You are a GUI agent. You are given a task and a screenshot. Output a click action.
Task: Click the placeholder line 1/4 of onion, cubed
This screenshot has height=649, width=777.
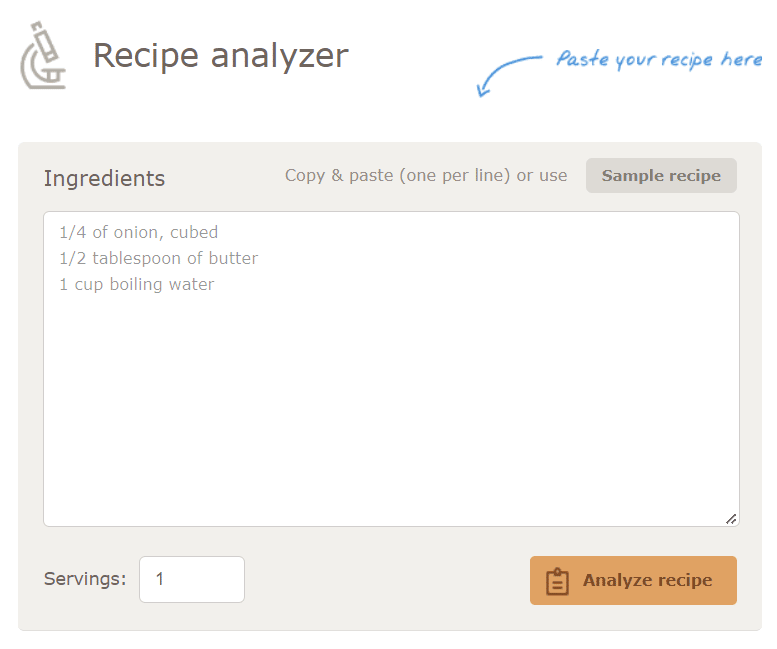tap(138, 232)
